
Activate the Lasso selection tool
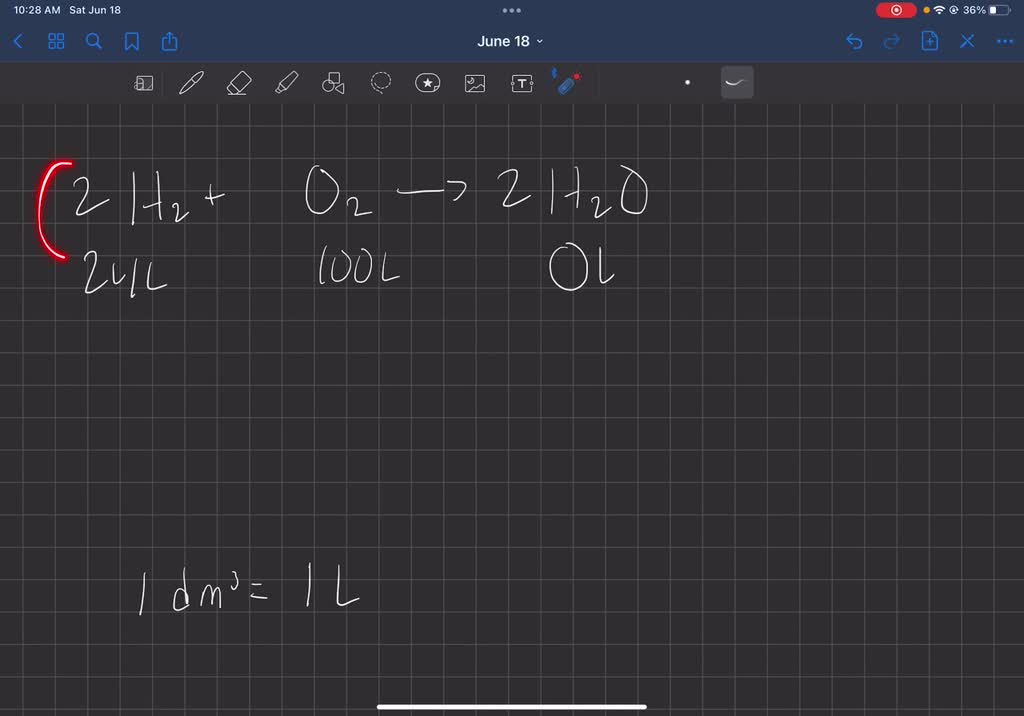tap(380, 83)
